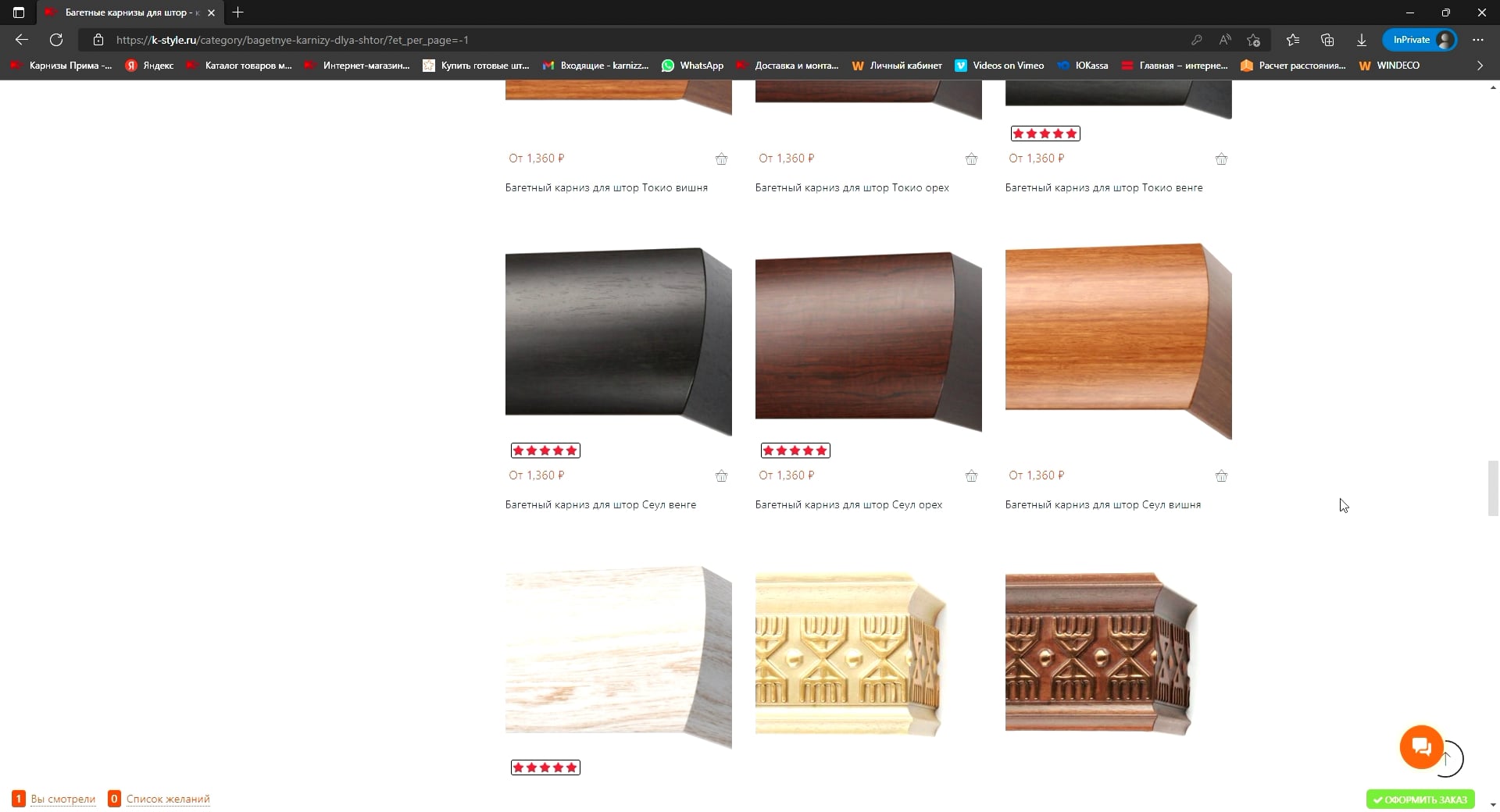Click the browser refresh icon
This screenshot has width=1500, height=812.
tap(56, 40)
